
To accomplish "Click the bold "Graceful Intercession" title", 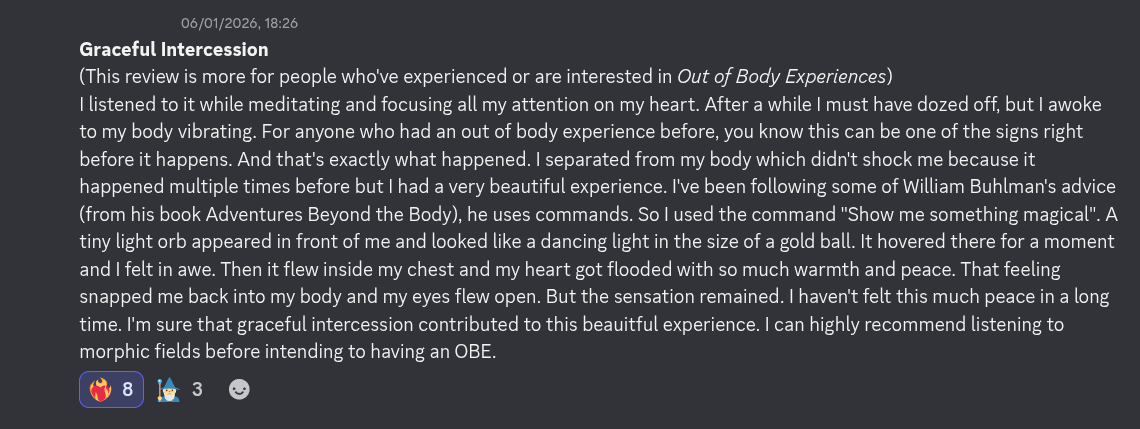I will [x=173, y=49].
